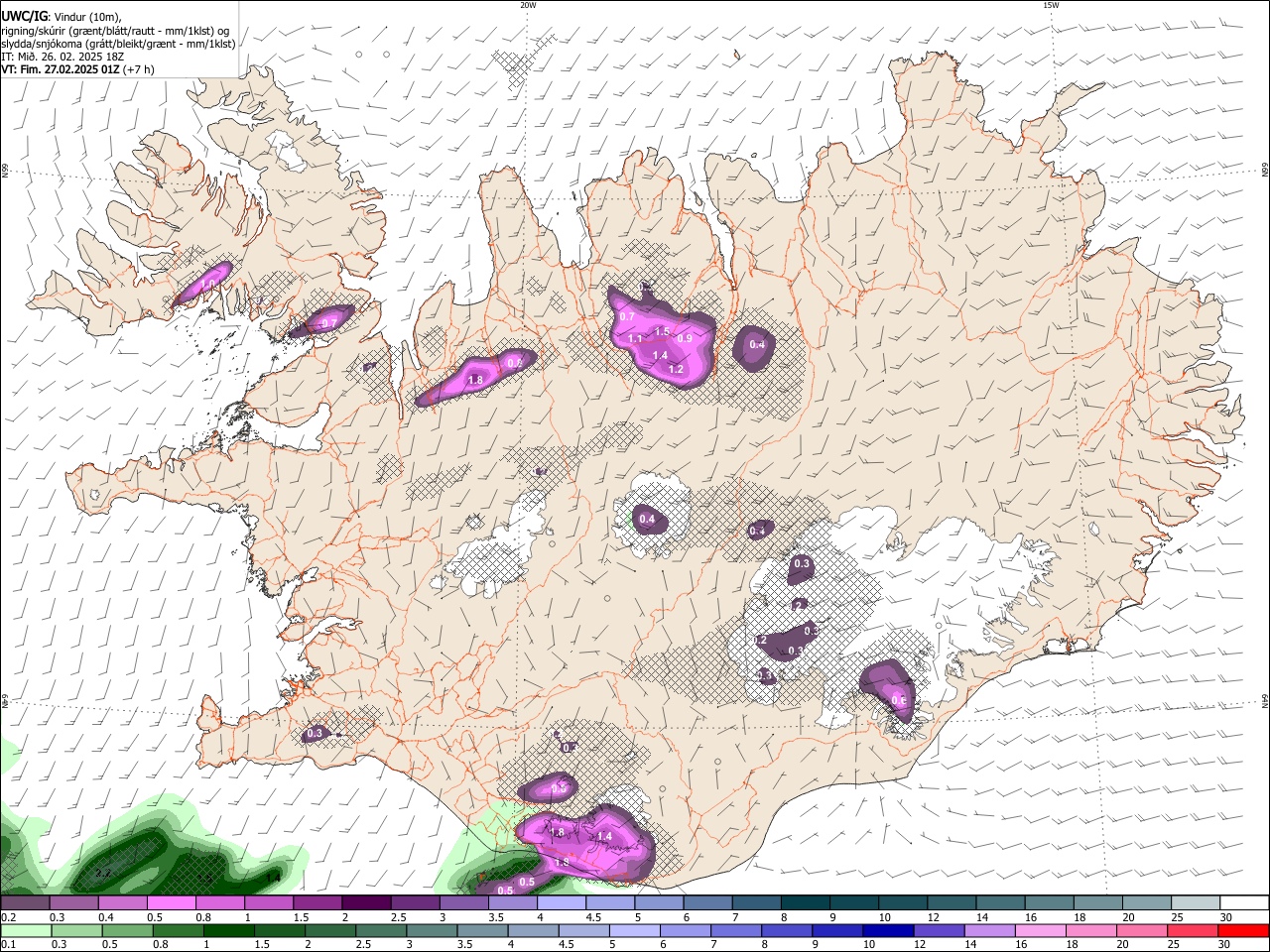Click the '0.6' value on southeast glacier patch

click(x=899, y=700)
